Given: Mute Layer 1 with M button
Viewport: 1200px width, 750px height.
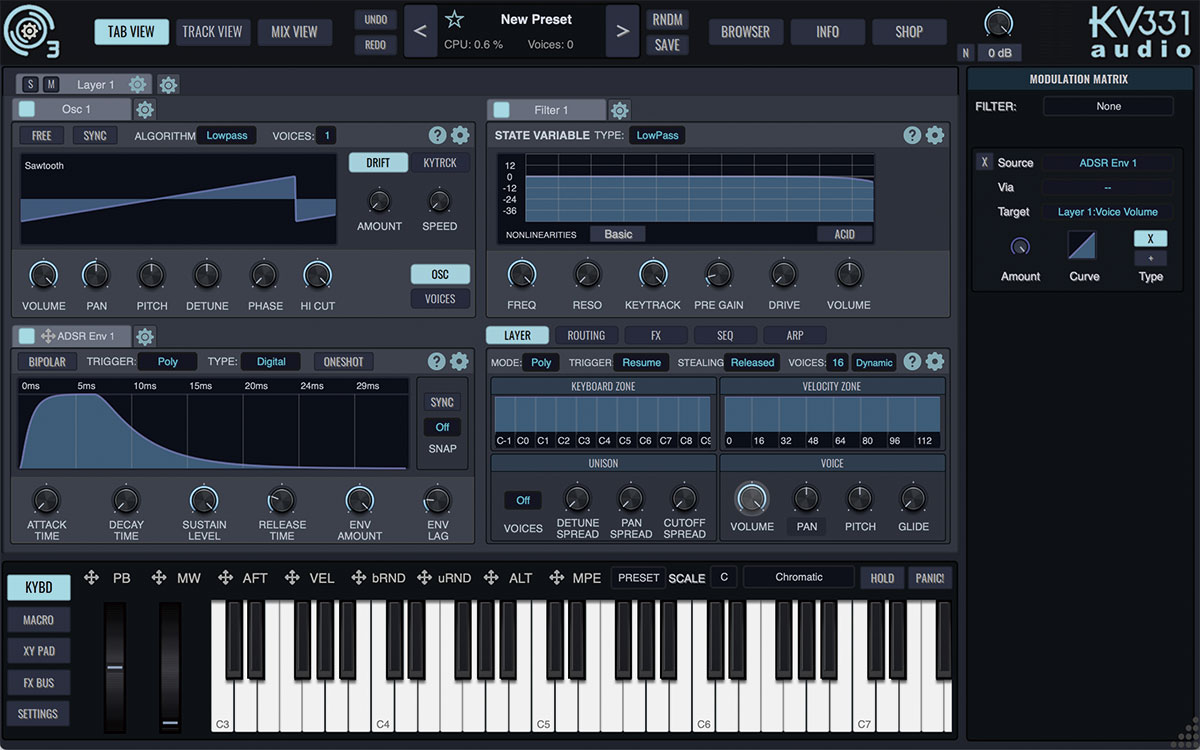Looking at the screenshot, I should pos(51,85).
